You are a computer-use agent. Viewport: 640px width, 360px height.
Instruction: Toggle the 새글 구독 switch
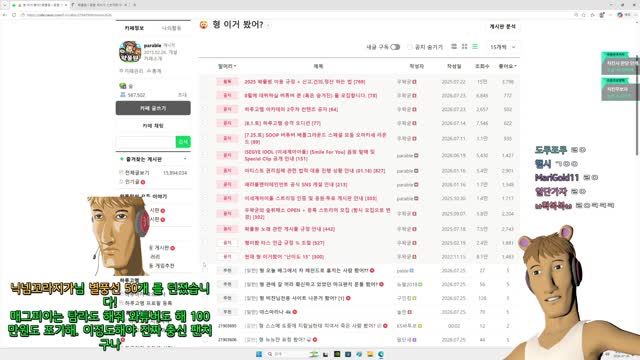(x=395, y=47)
